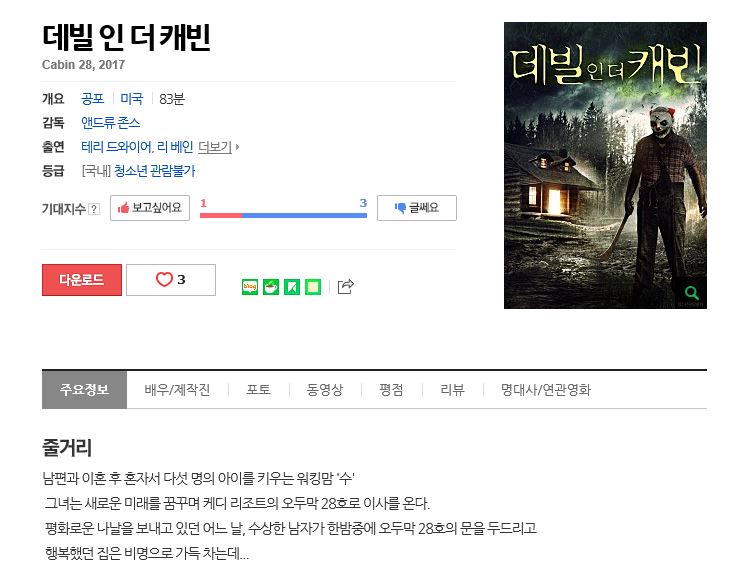Click the green bookmark share icon
This screenshot has width=752, height=565.
click(292, 287)
